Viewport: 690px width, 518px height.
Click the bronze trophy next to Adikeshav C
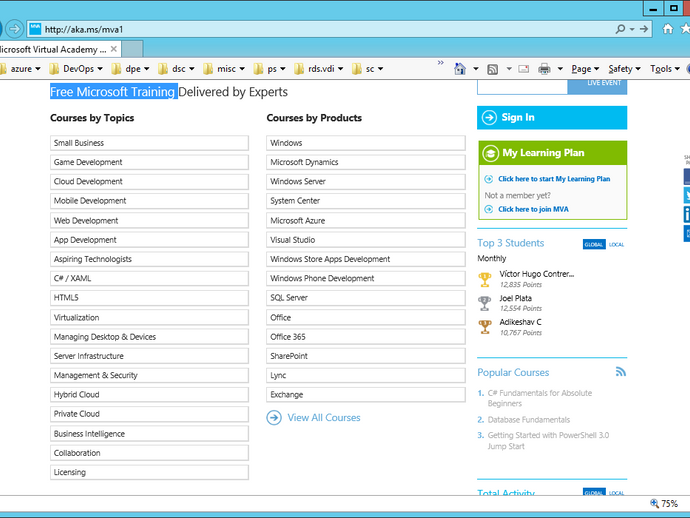tap(484, 327)
